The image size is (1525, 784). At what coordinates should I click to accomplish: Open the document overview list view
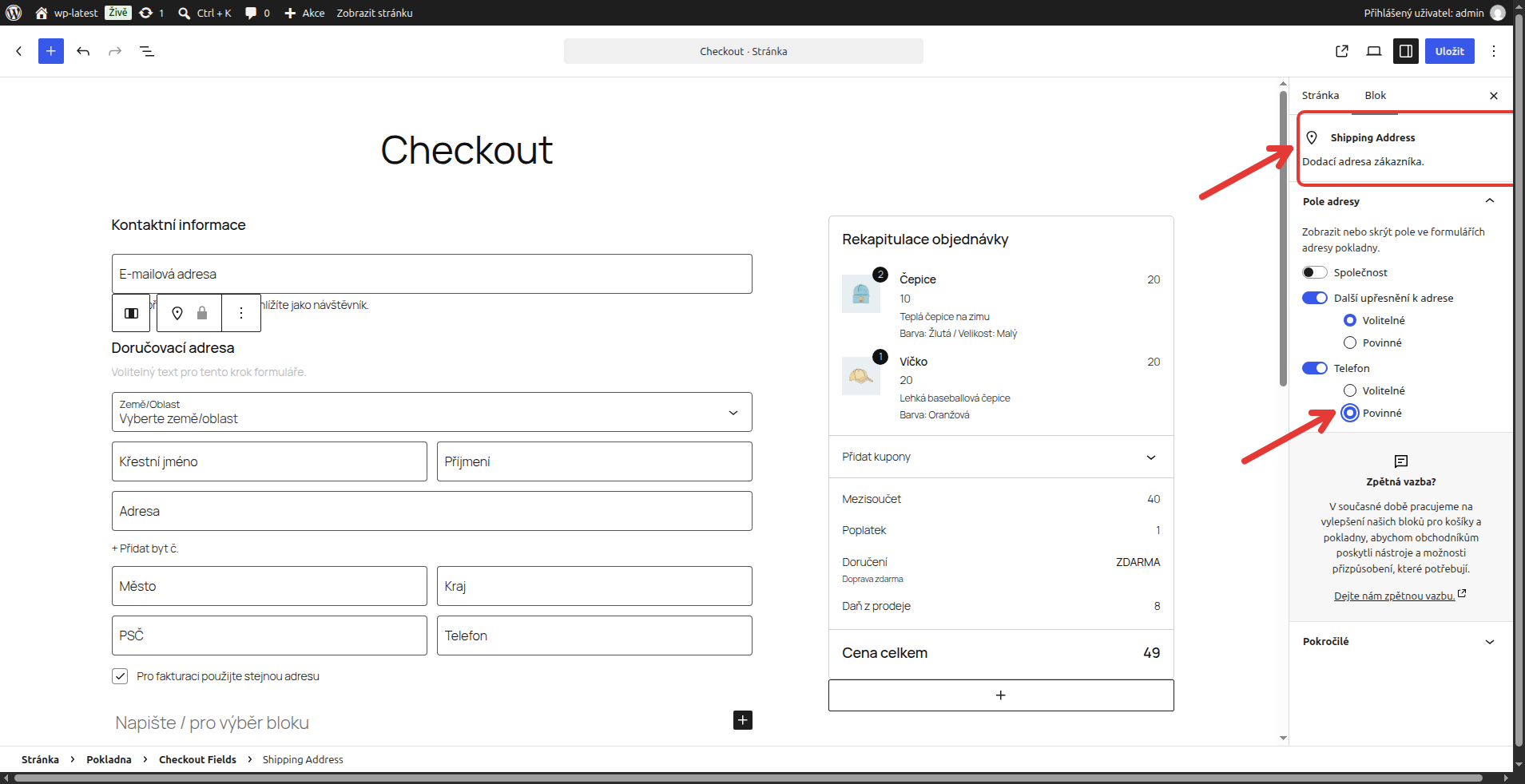[147, 51]
